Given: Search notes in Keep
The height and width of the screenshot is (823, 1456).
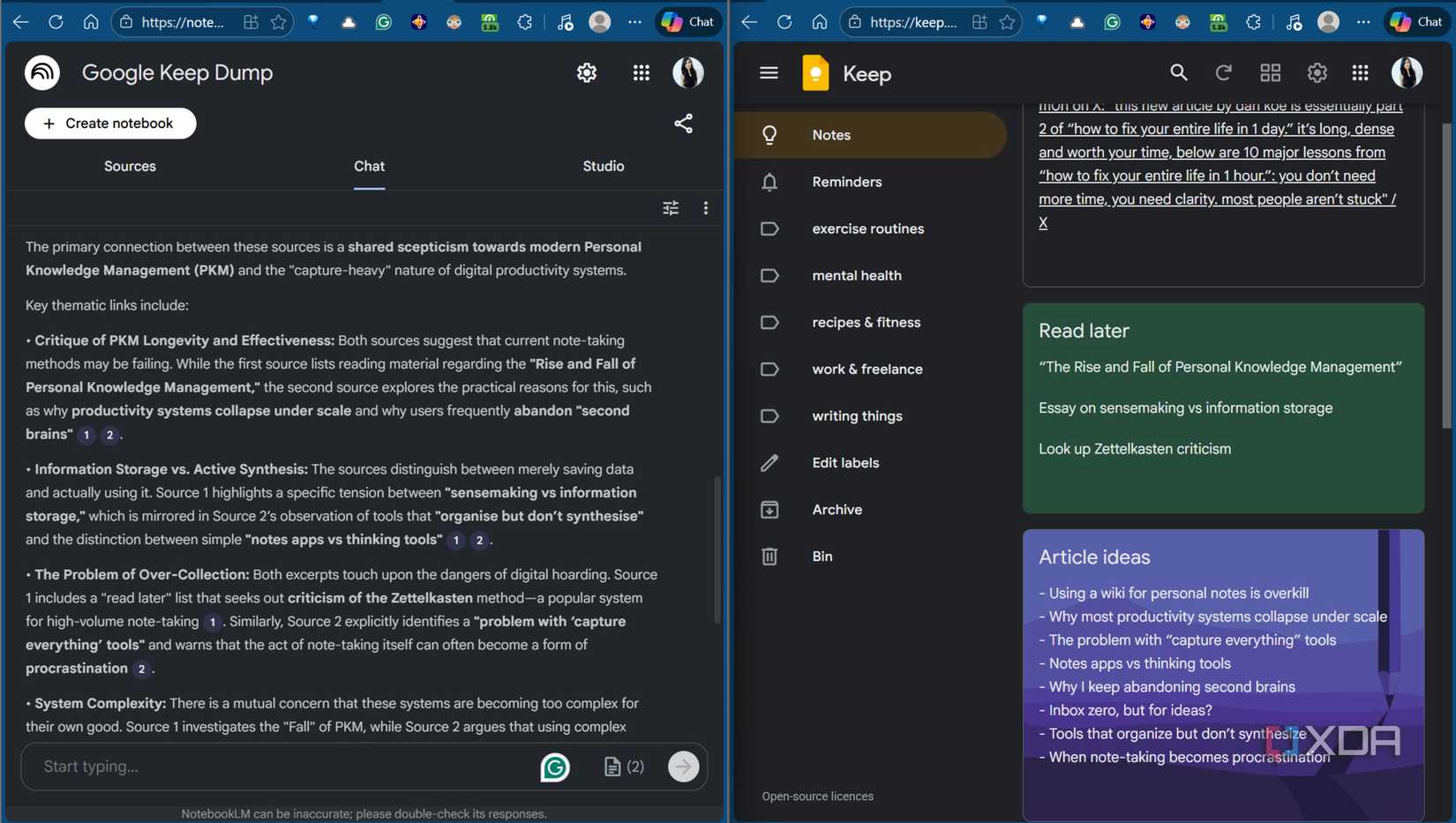Looking at the screenshot, I should point(1178,73).
